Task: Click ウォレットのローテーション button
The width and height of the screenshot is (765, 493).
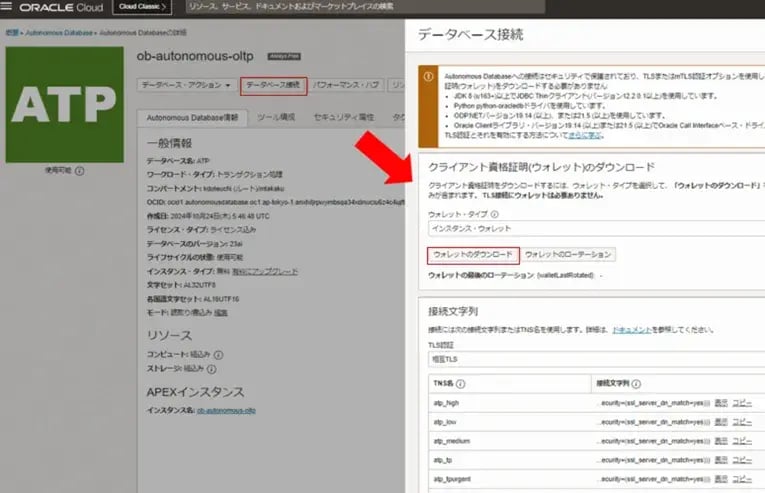Action: click(x=568, y=254)
